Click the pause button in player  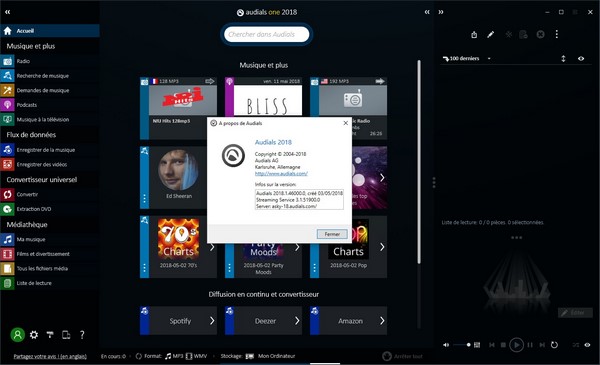coord(530,345)
